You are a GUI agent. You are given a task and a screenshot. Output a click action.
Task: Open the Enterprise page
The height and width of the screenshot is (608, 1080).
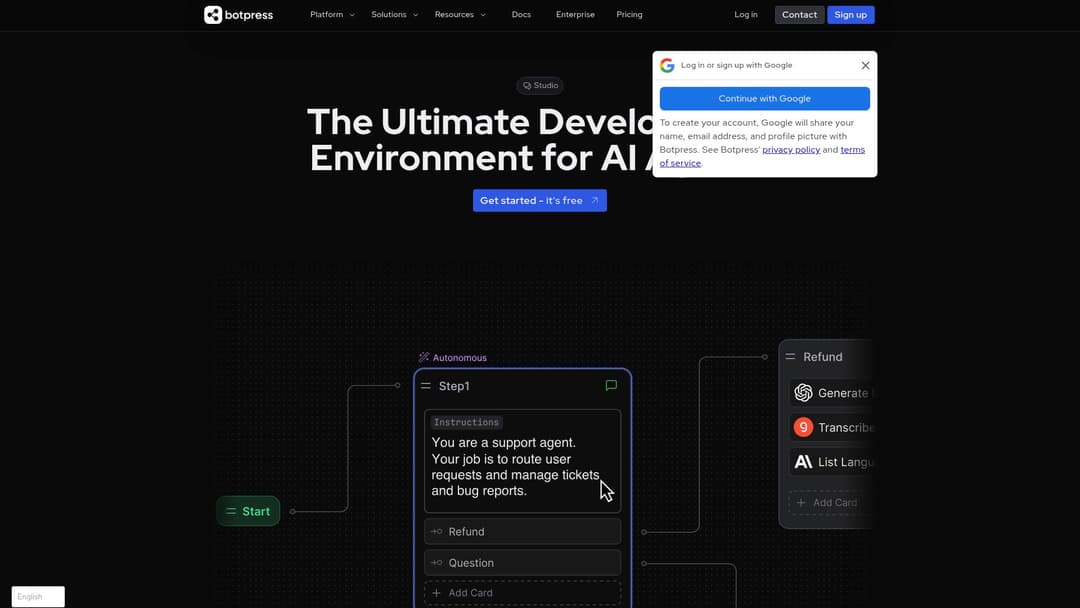click(x=575, y=14)
